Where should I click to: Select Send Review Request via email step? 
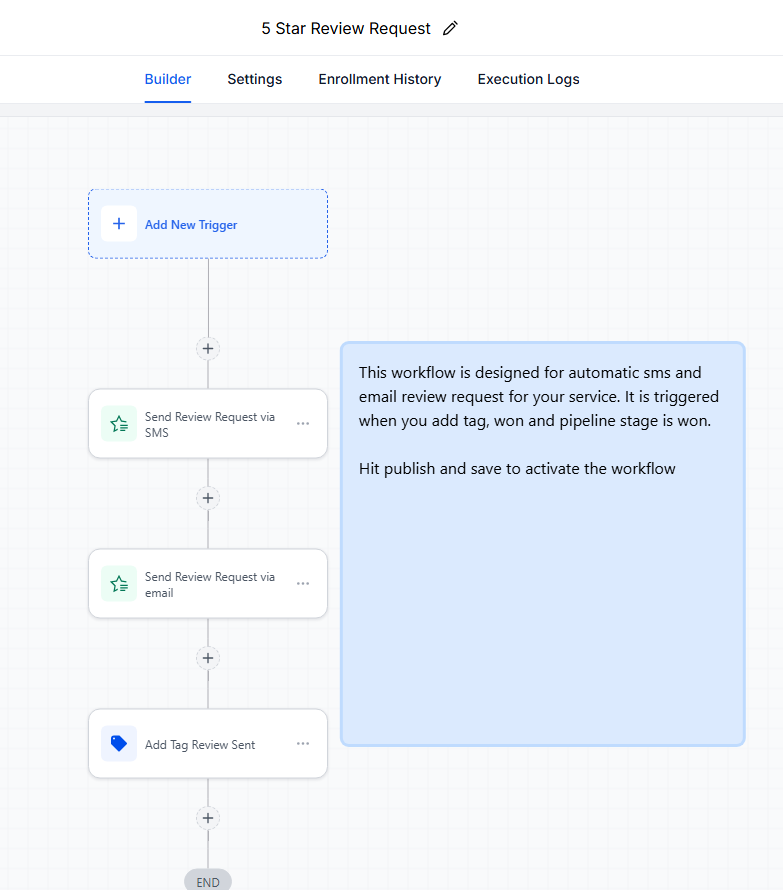click(x=208, y=583)
